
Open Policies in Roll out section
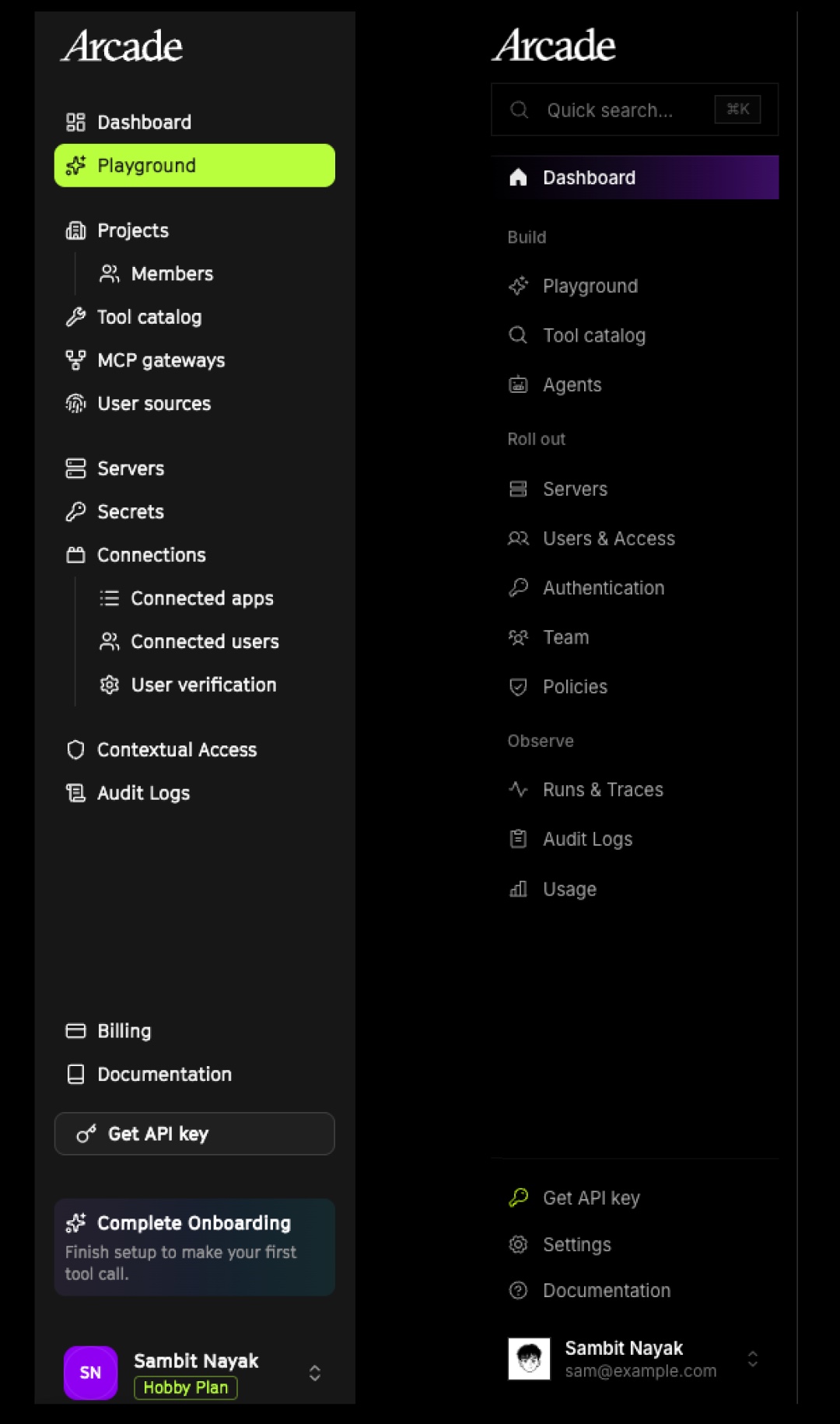[635, 686]
